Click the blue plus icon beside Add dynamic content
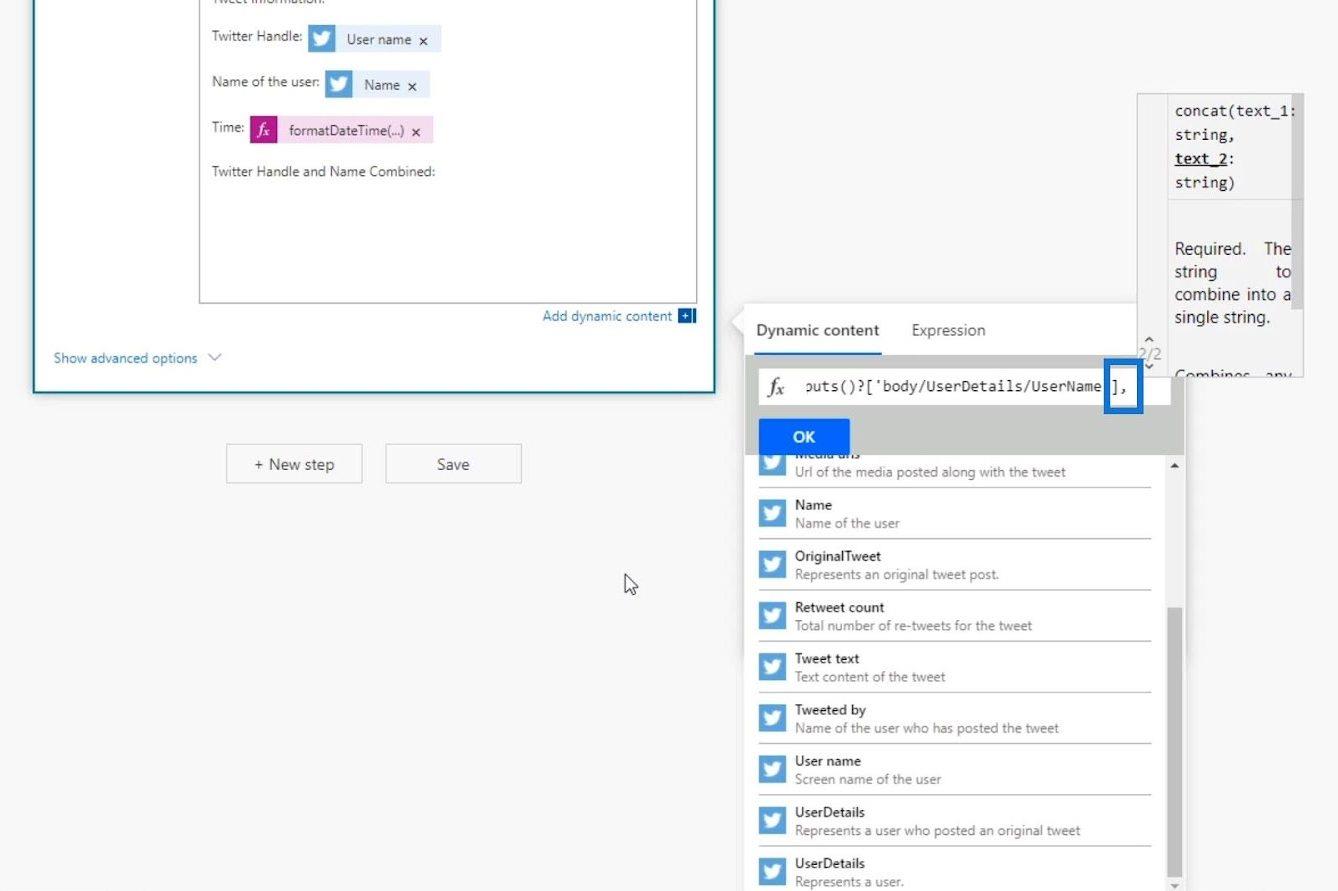 [686, 316]
